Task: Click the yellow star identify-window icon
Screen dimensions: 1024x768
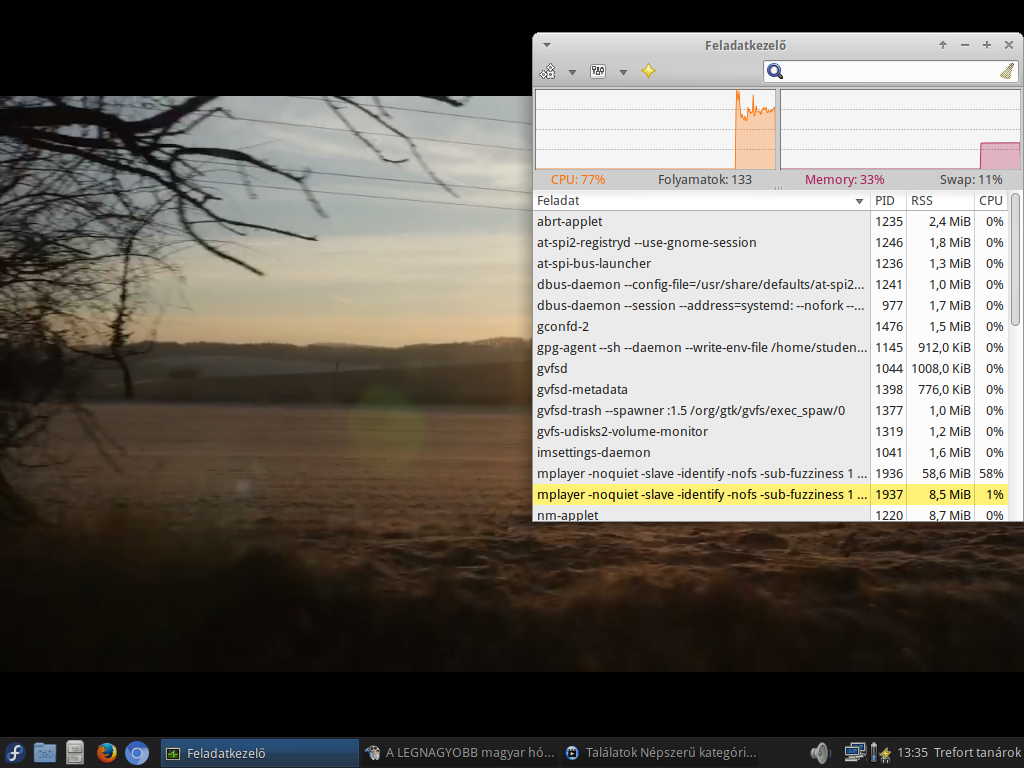Action: (x=648, y=71)
